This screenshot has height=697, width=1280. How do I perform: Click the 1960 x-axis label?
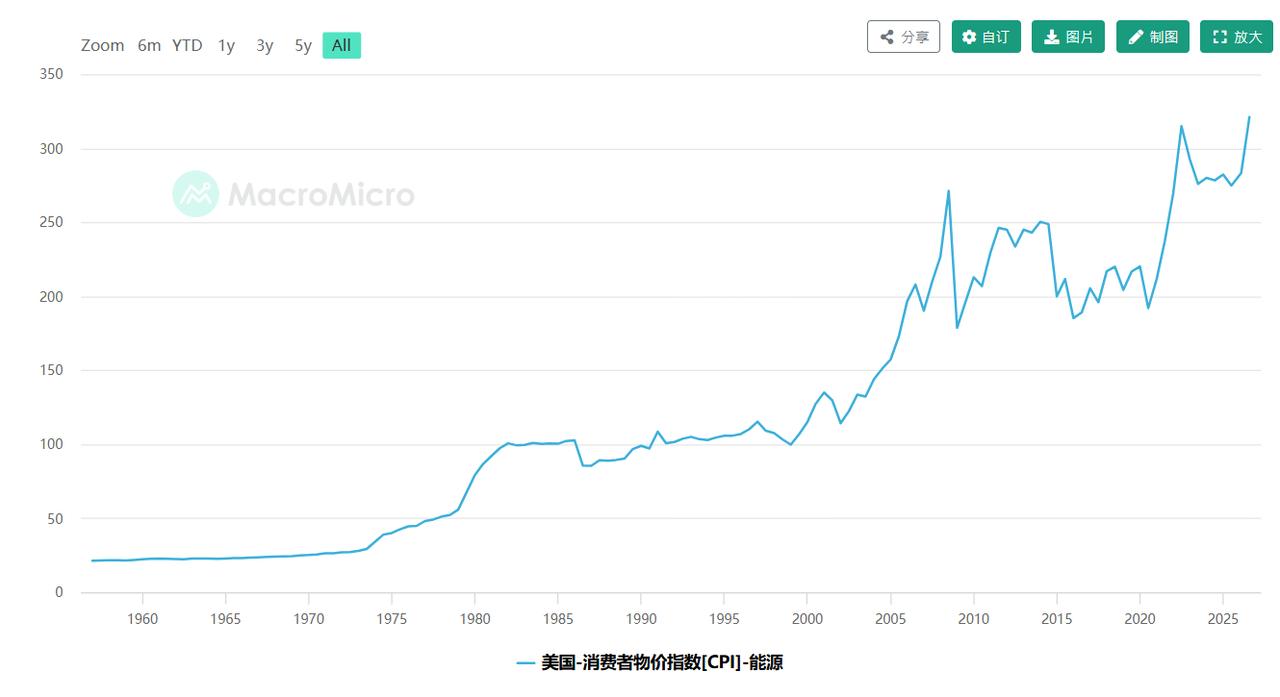[143, 619]
